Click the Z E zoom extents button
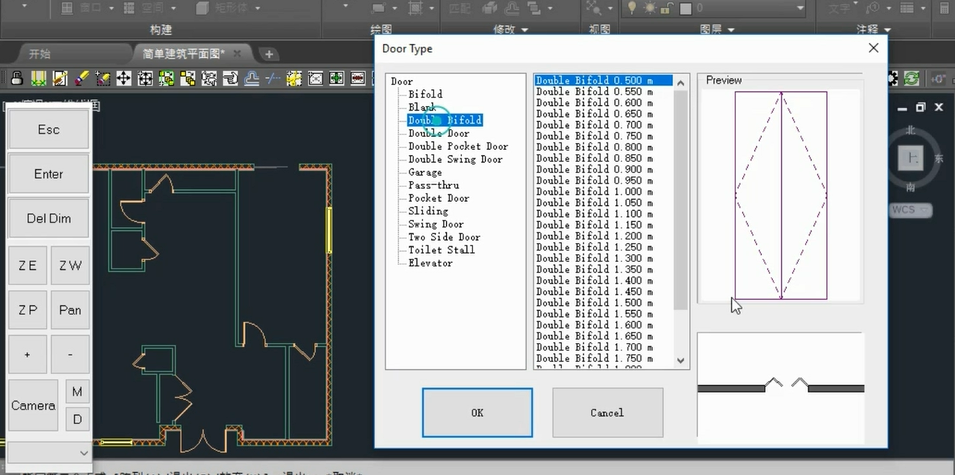 click(27, 266)
